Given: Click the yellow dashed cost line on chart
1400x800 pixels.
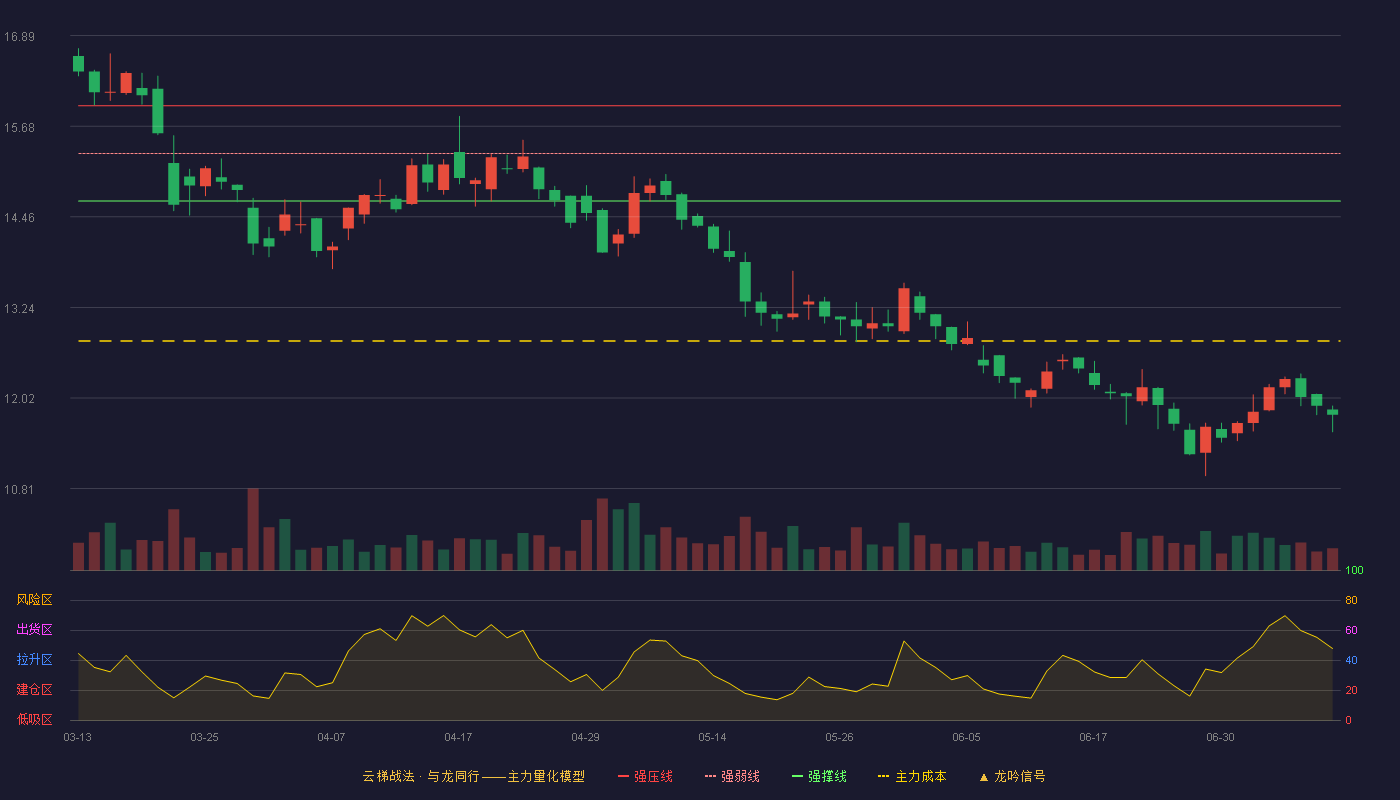Looking at the screenshot, I should click(x=709, y=341).
